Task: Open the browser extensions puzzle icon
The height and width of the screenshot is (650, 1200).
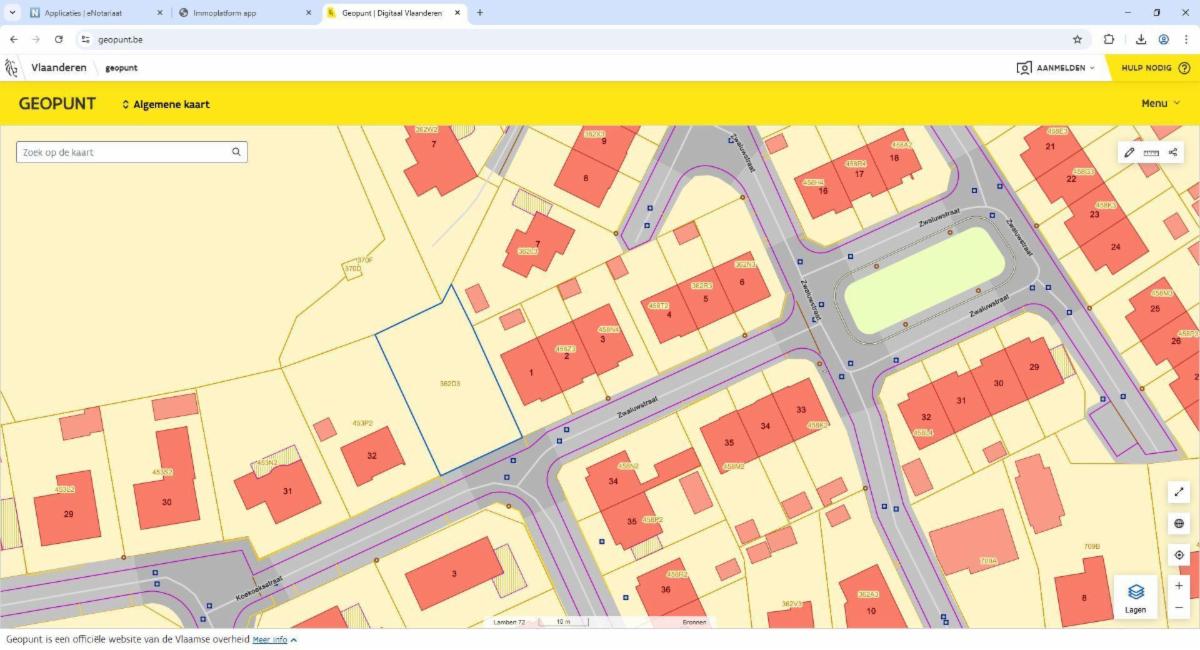Action: (1109, 39)
